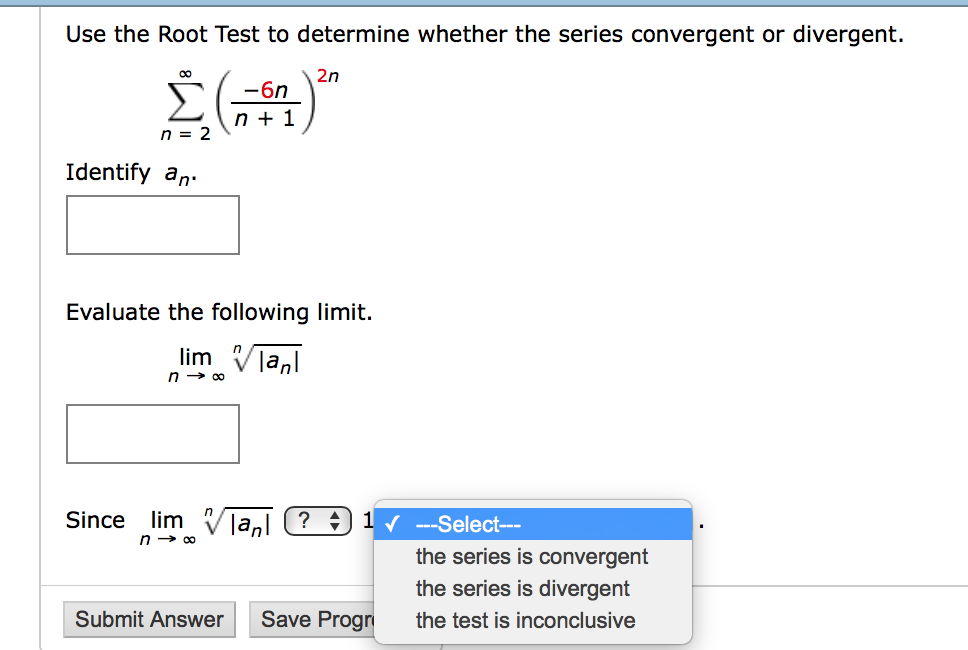The width and height of the screenshot is (968, 650).
Task: Click the 'Evaluate the following limit.' text
Action: coord(219,312)
